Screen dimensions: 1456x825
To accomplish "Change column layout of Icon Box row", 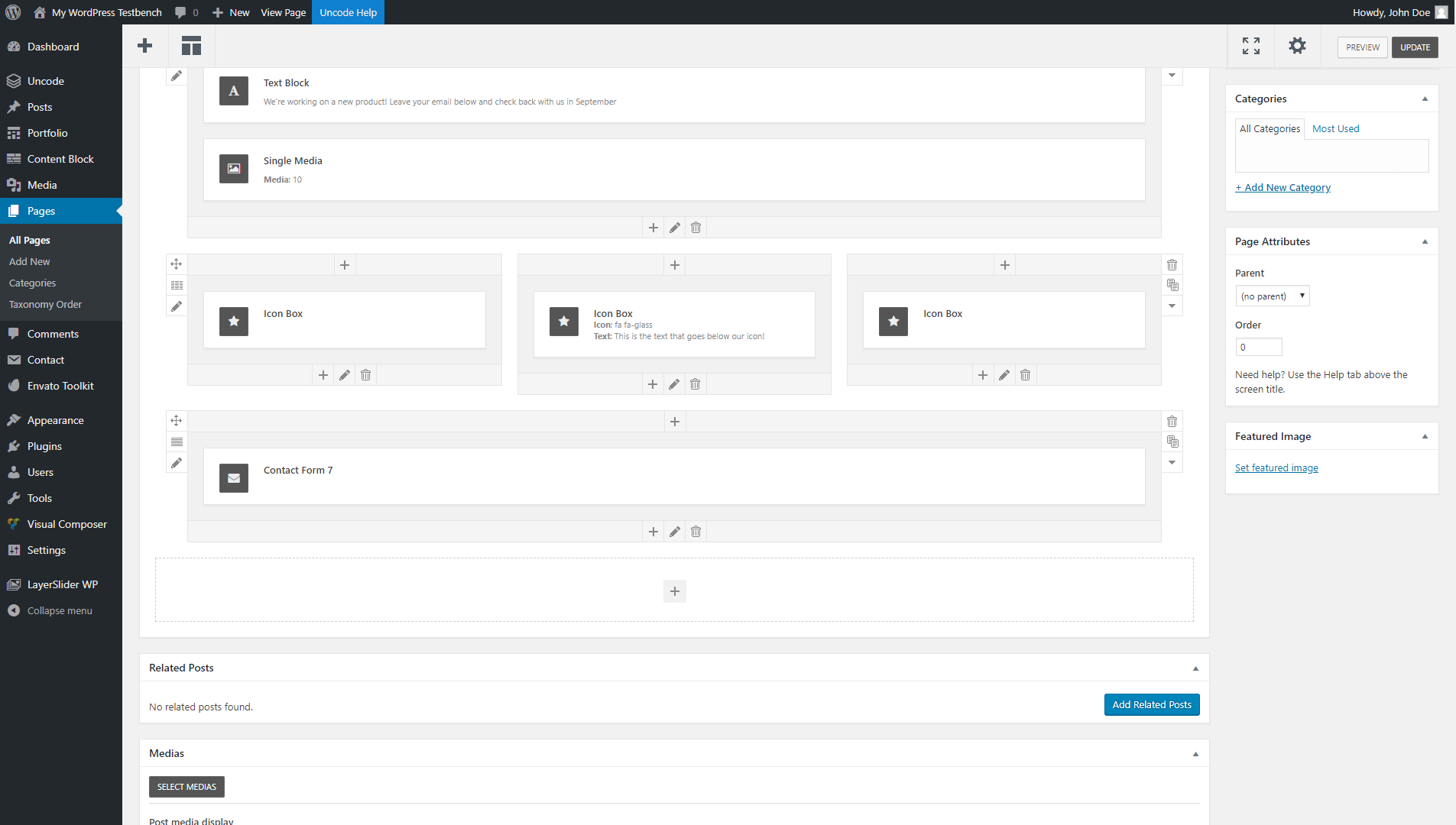I will 177,286.
